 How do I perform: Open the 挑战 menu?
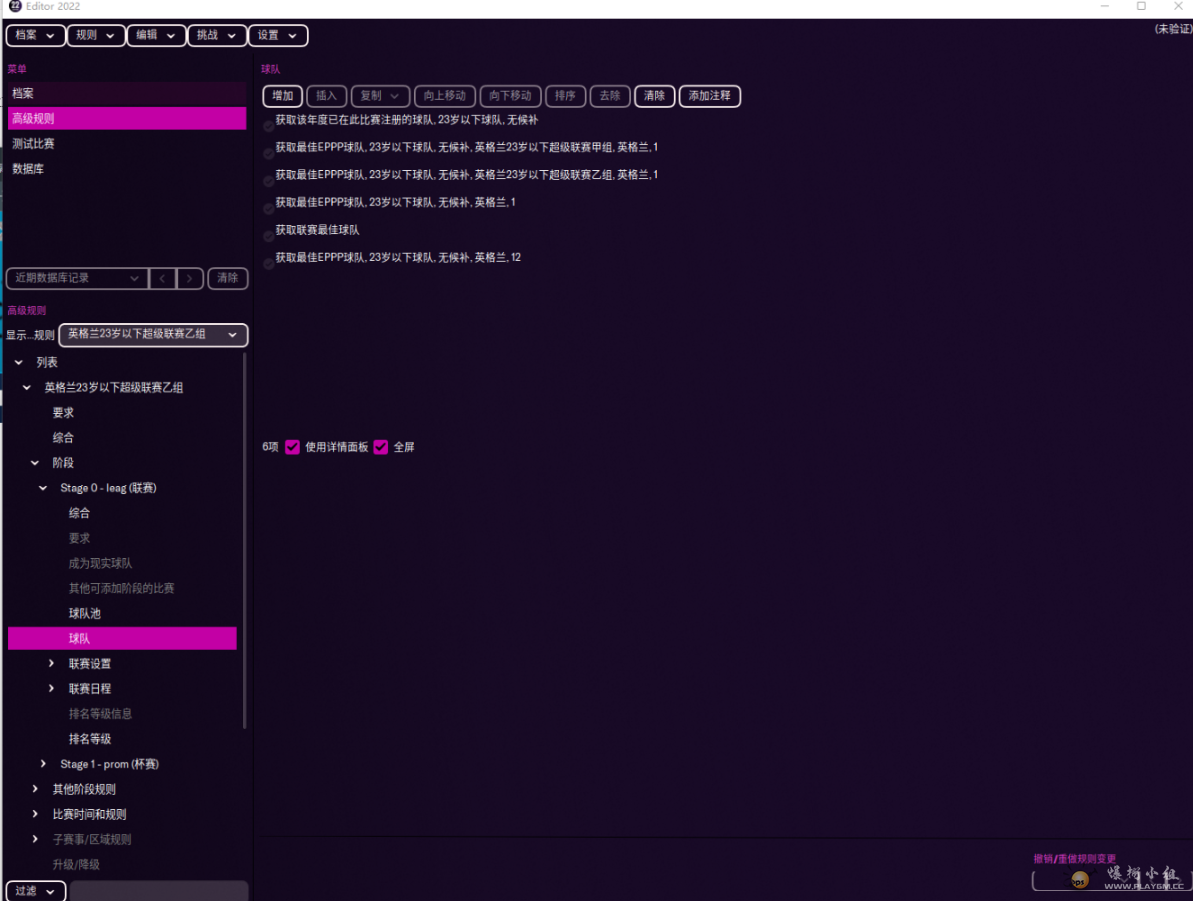pyautogui.click(x=217, y=35)
